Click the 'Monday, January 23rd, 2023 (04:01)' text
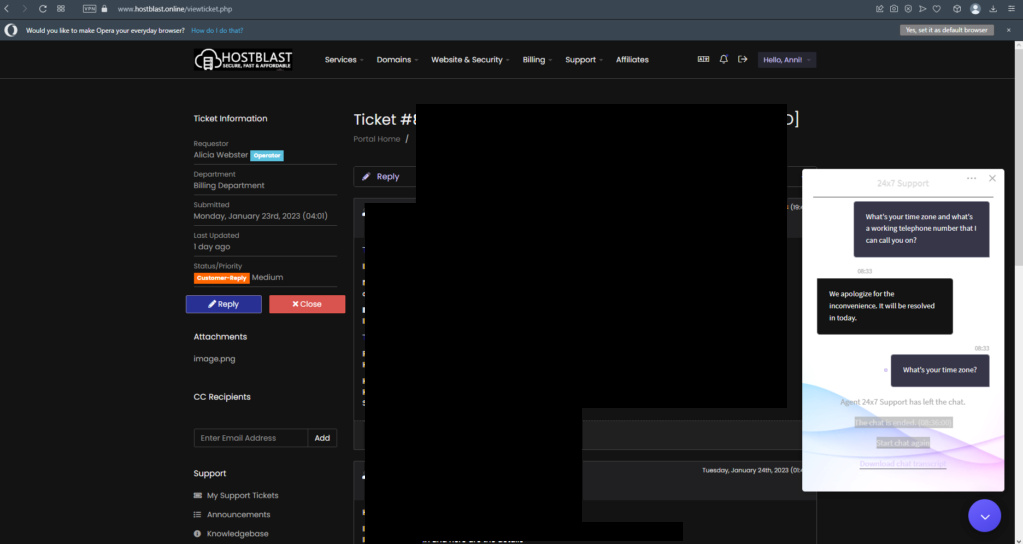This screenshot has height=544, width=1023. click(x=260, y=216)
